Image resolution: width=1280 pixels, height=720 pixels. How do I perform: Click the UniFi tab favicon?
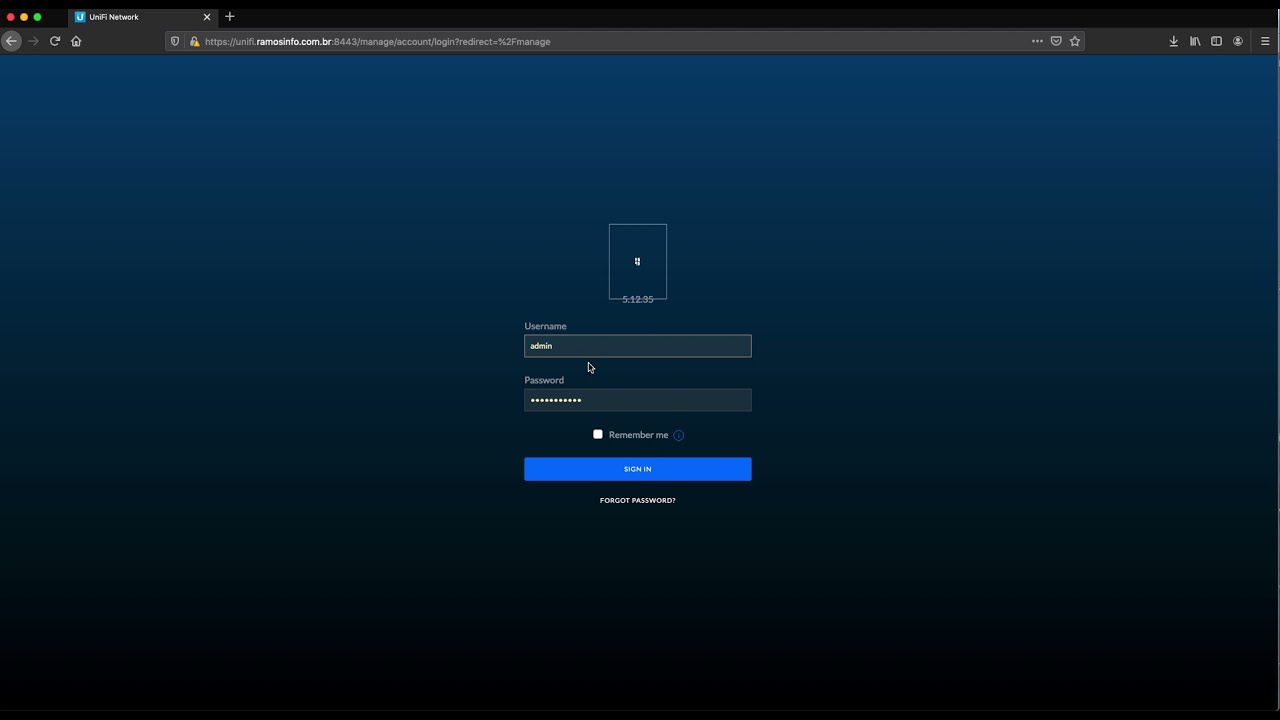[80, 17]
